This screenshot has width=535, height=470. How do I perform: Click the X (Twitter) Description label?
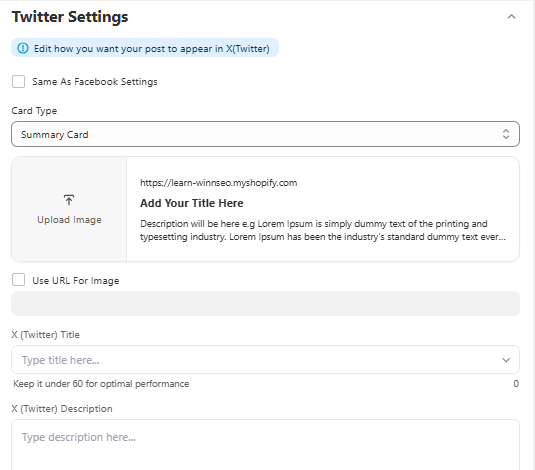[x=62, y=409]
